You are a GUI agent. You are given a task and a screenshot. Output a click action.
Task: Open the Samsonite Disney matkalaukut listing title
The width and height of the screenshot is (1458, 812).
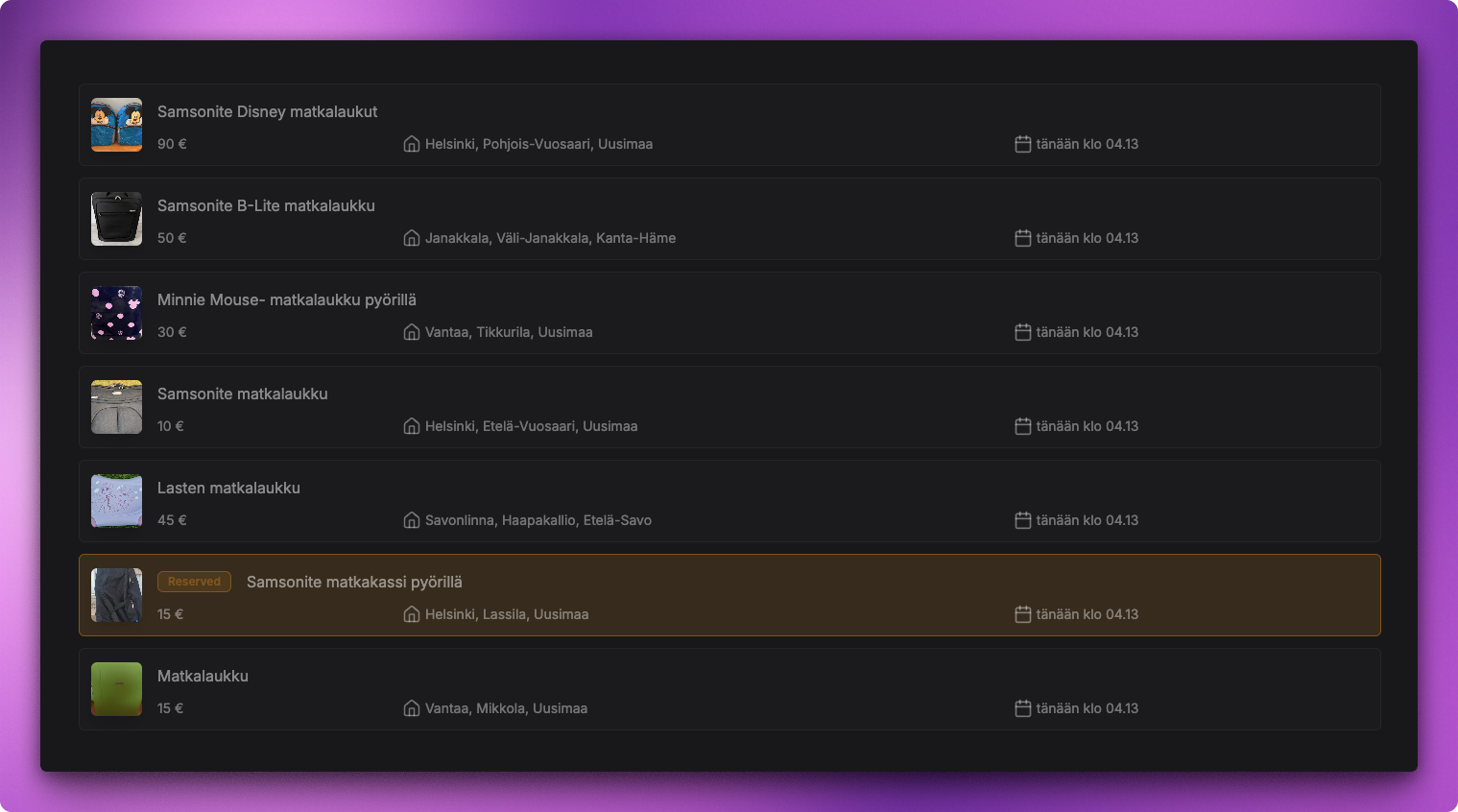pos(267,111)
